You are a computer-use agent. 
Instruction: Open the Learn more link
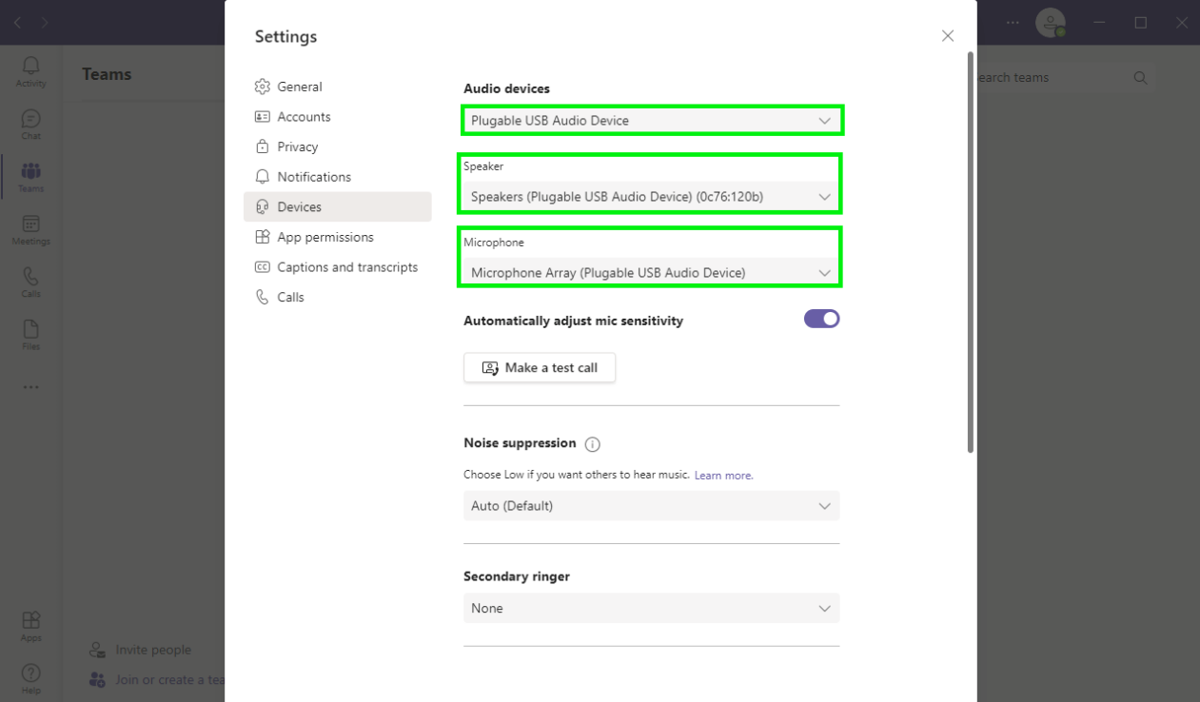723,475
